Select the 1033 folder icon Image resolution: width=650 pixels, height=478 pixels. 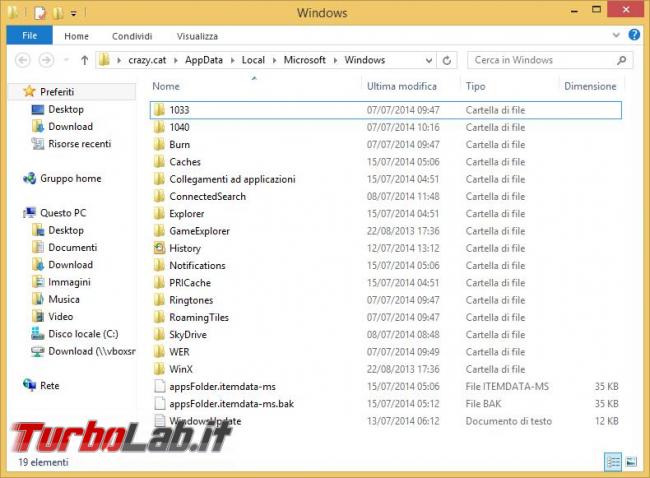(159, 110)
